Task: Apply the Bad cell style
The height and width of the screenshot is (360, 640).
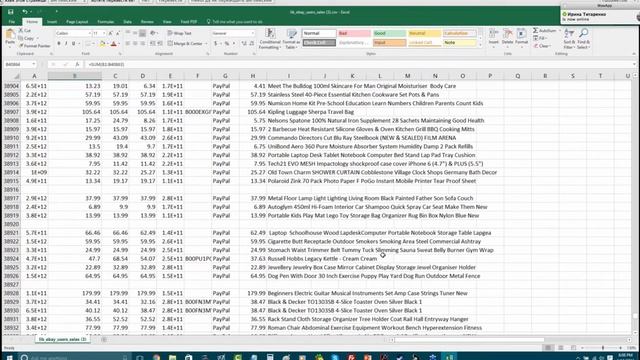Action: point(354,33)
